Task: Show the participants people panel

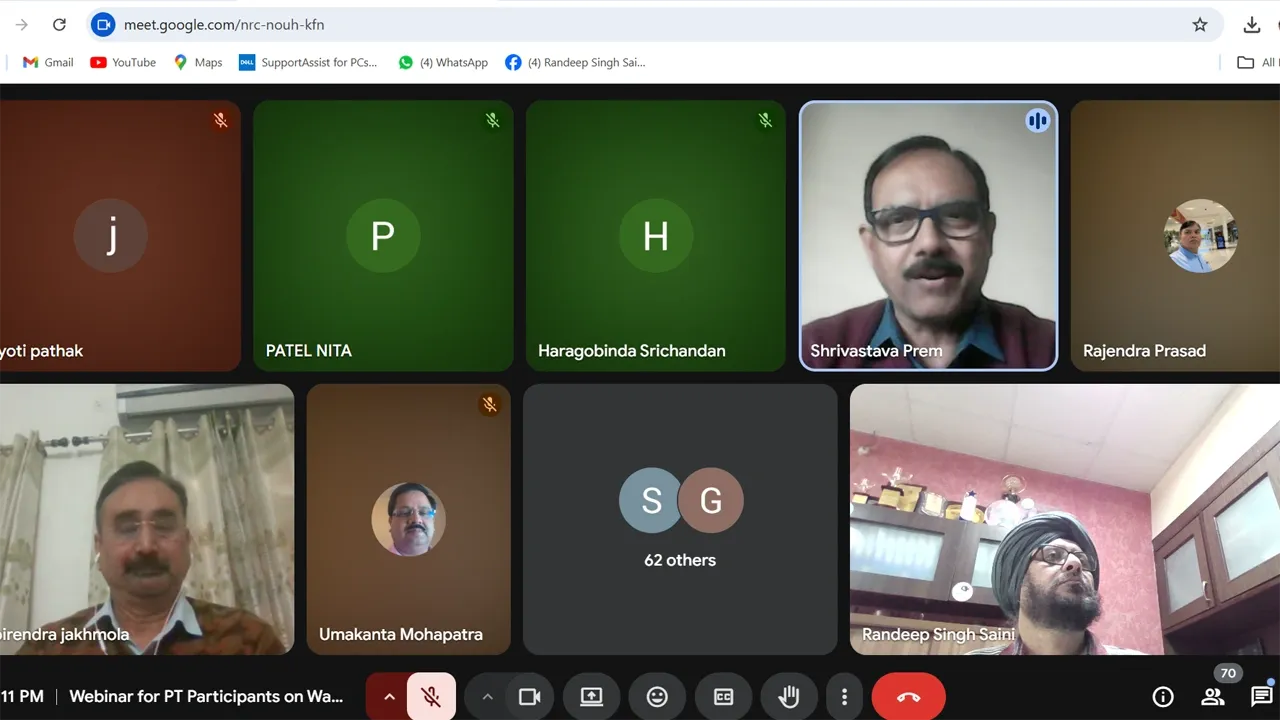Action: (1213, 697)
